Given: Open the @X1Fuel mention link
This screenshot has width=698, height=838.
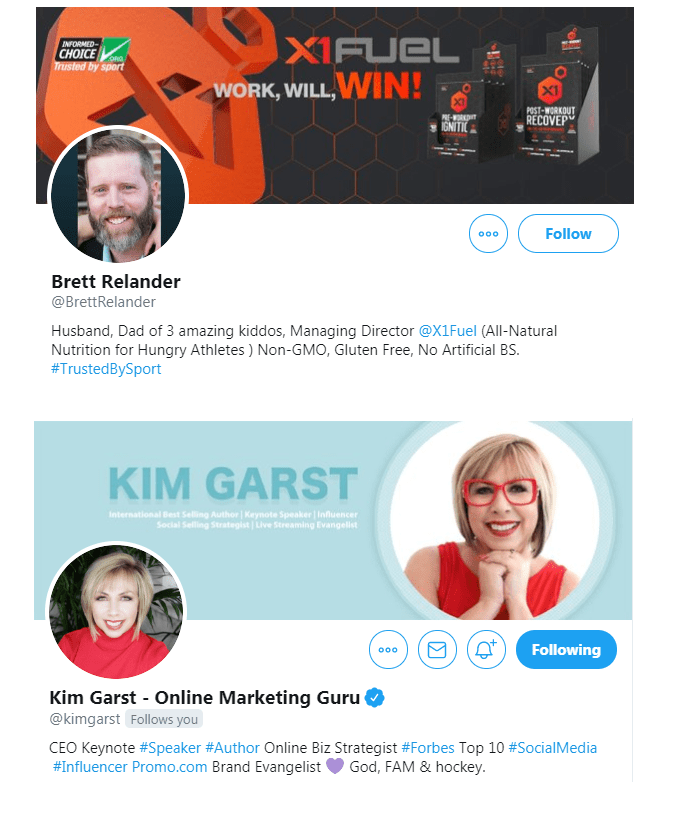Looking at the screenshot, I should (x=447, y=331).
